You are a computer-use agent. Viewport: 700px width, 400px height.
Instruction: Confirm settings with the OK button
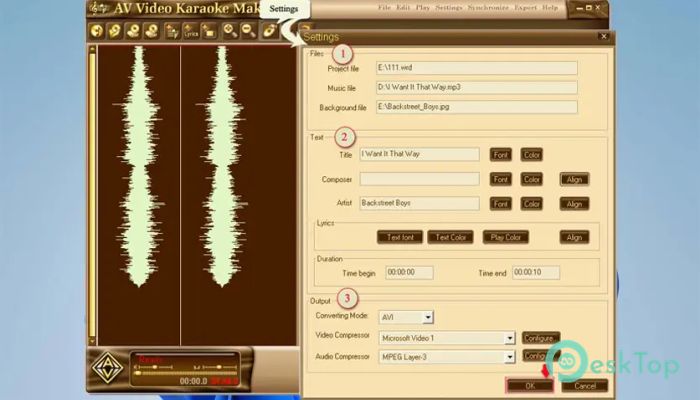530,386
